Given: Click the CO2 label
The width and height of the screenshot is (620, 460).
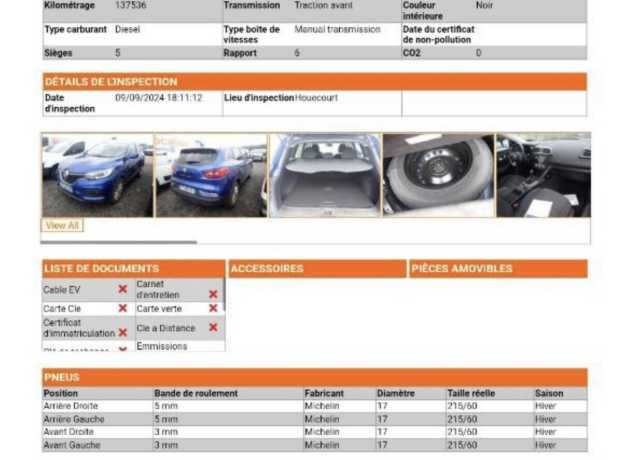Looking at the screenshot, I should pos(411,53).
